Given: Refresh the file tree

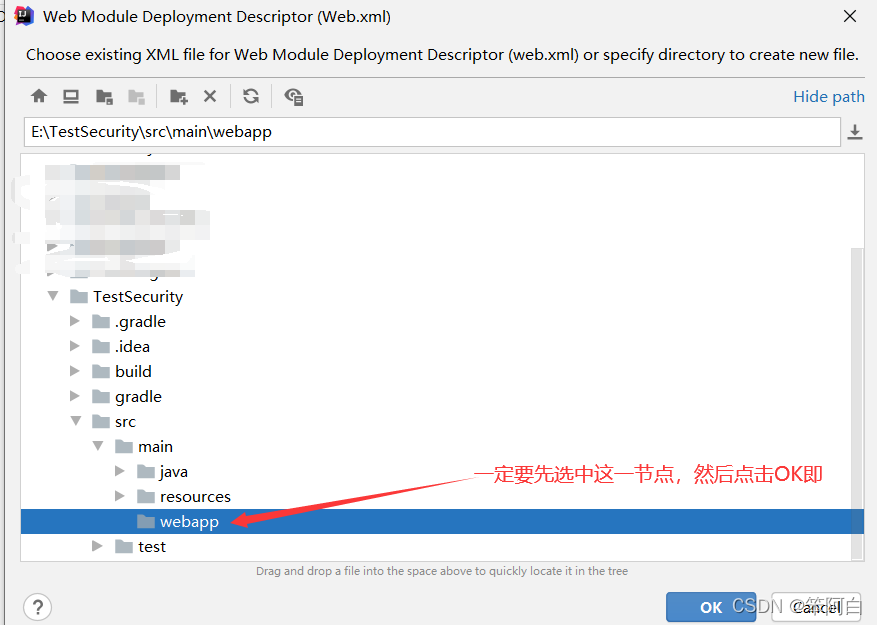Looking at the screenshot, I should [x=251, y=96].
